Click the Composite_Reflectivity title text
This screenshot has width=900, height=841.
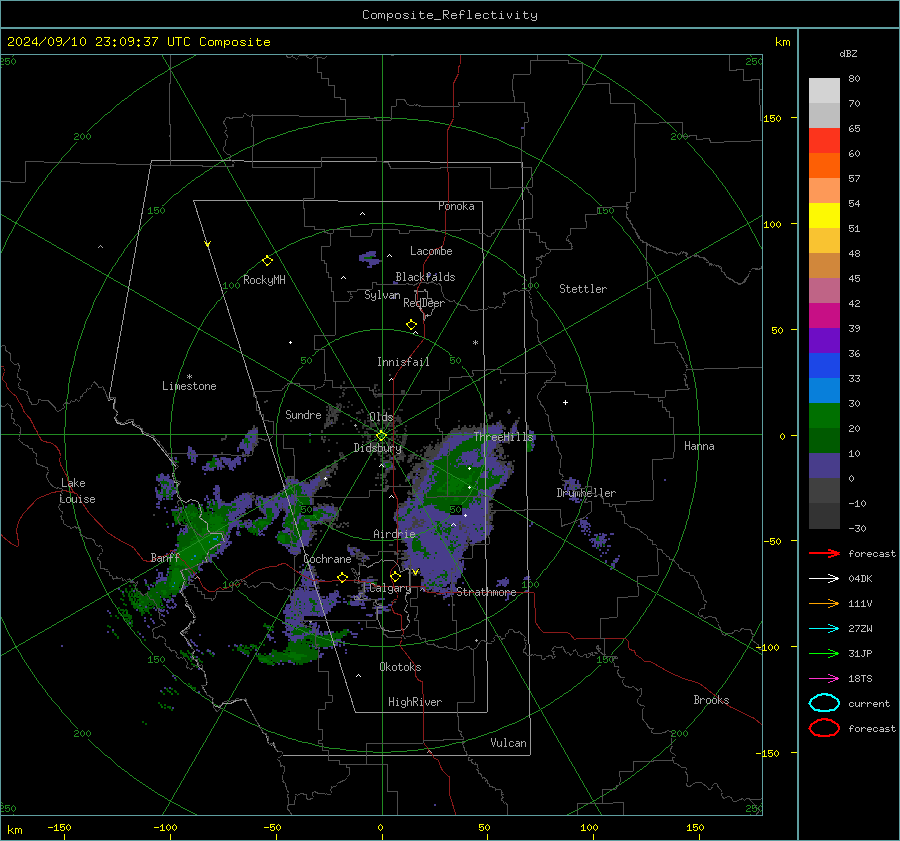click(450, 15)
